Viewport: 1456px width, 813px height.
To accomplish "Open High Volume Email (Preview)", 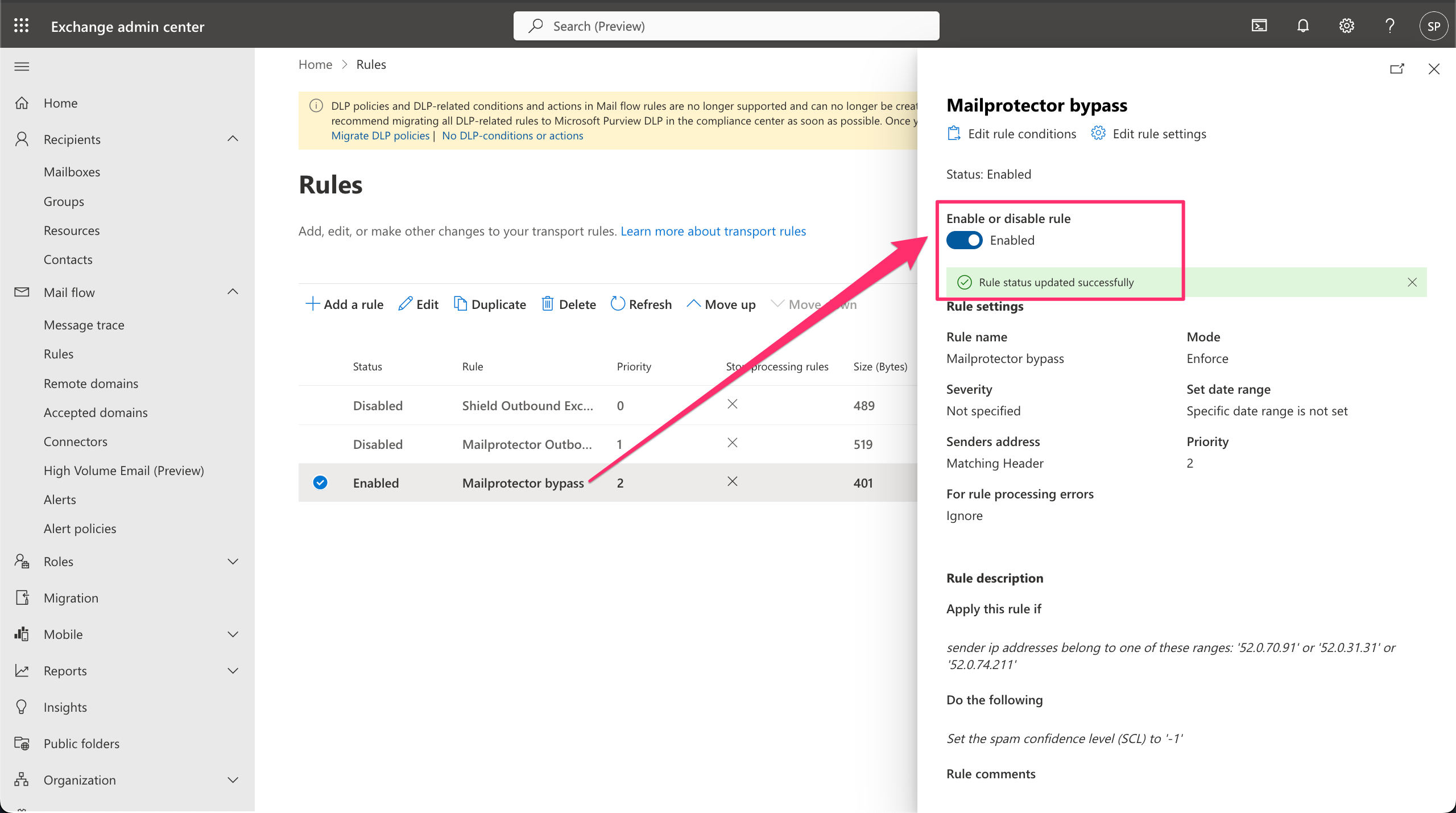I will coord(123,471).
